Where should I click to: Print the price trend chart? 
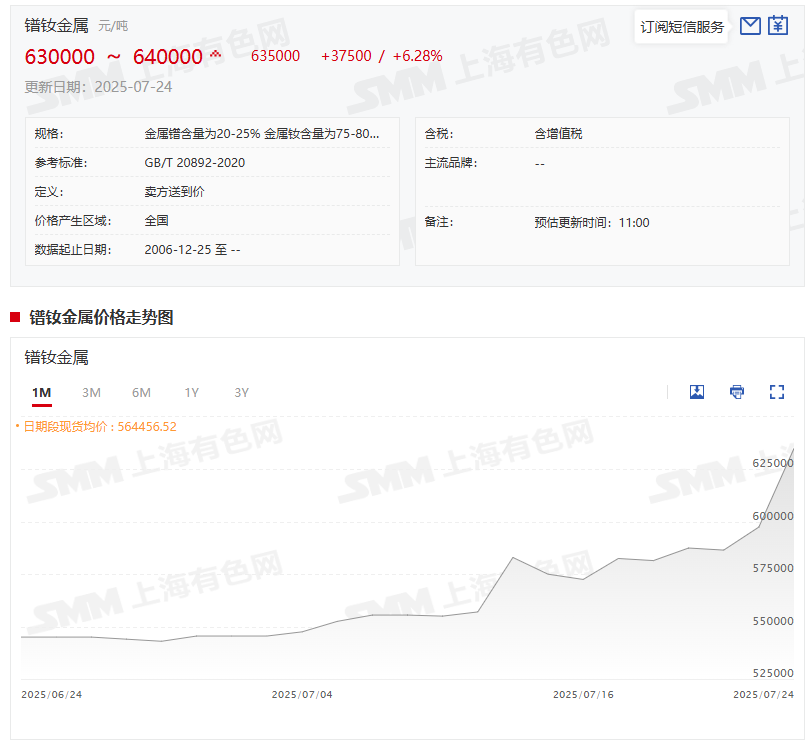click(x=737, y=392)
